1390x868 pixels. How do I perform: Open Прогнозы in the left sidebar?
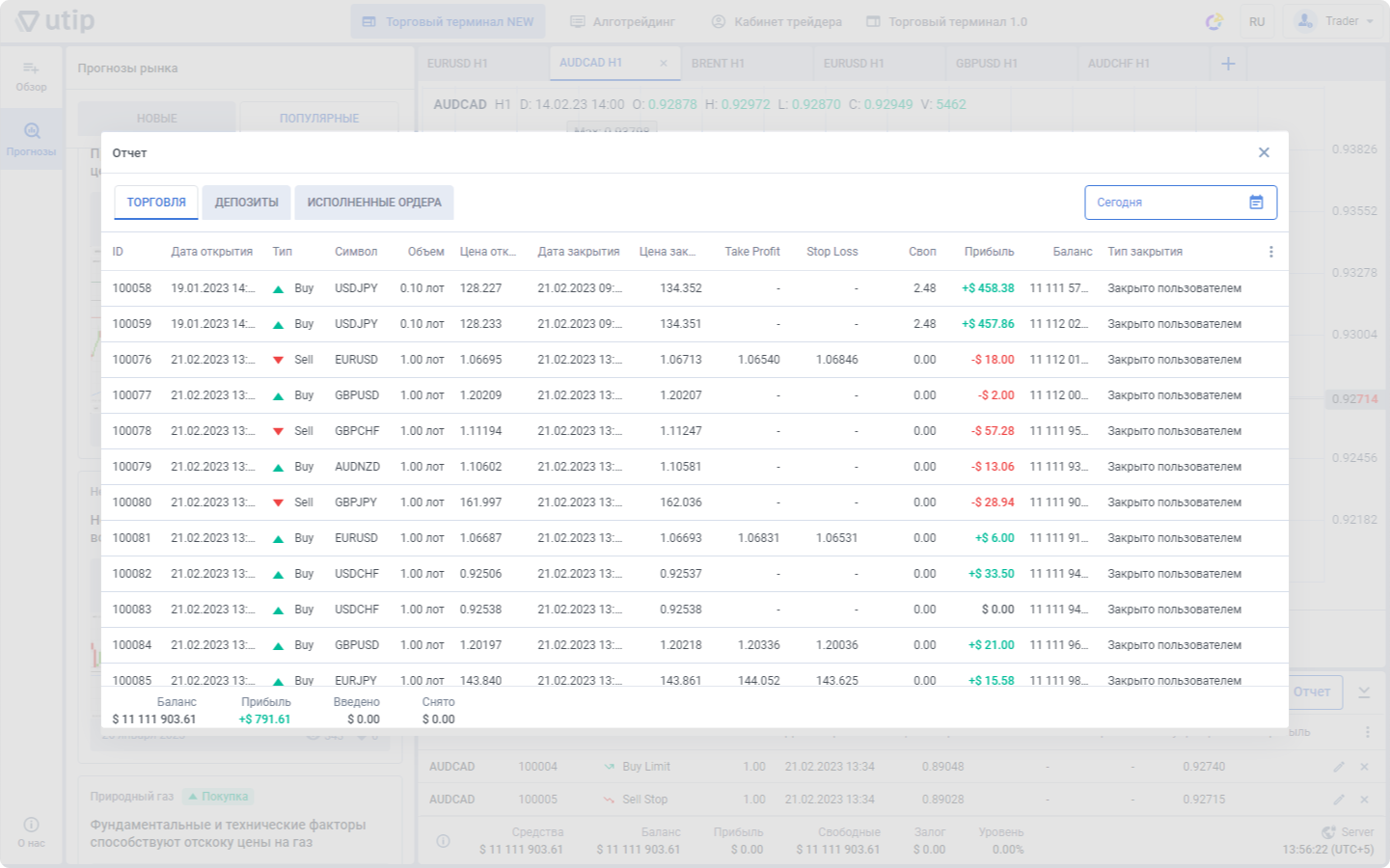31,140
